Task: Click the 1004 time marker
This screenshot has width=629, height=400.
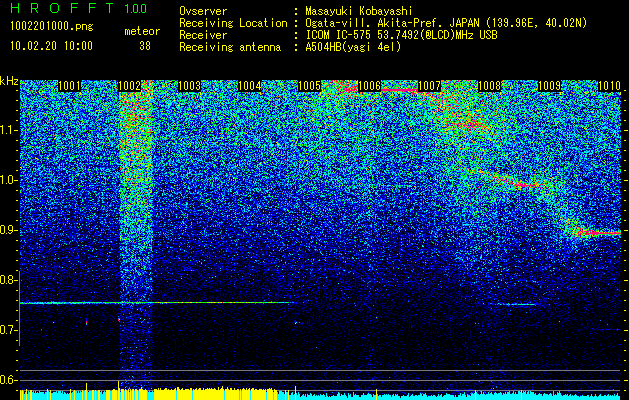Action: click(x=250, y=86)
